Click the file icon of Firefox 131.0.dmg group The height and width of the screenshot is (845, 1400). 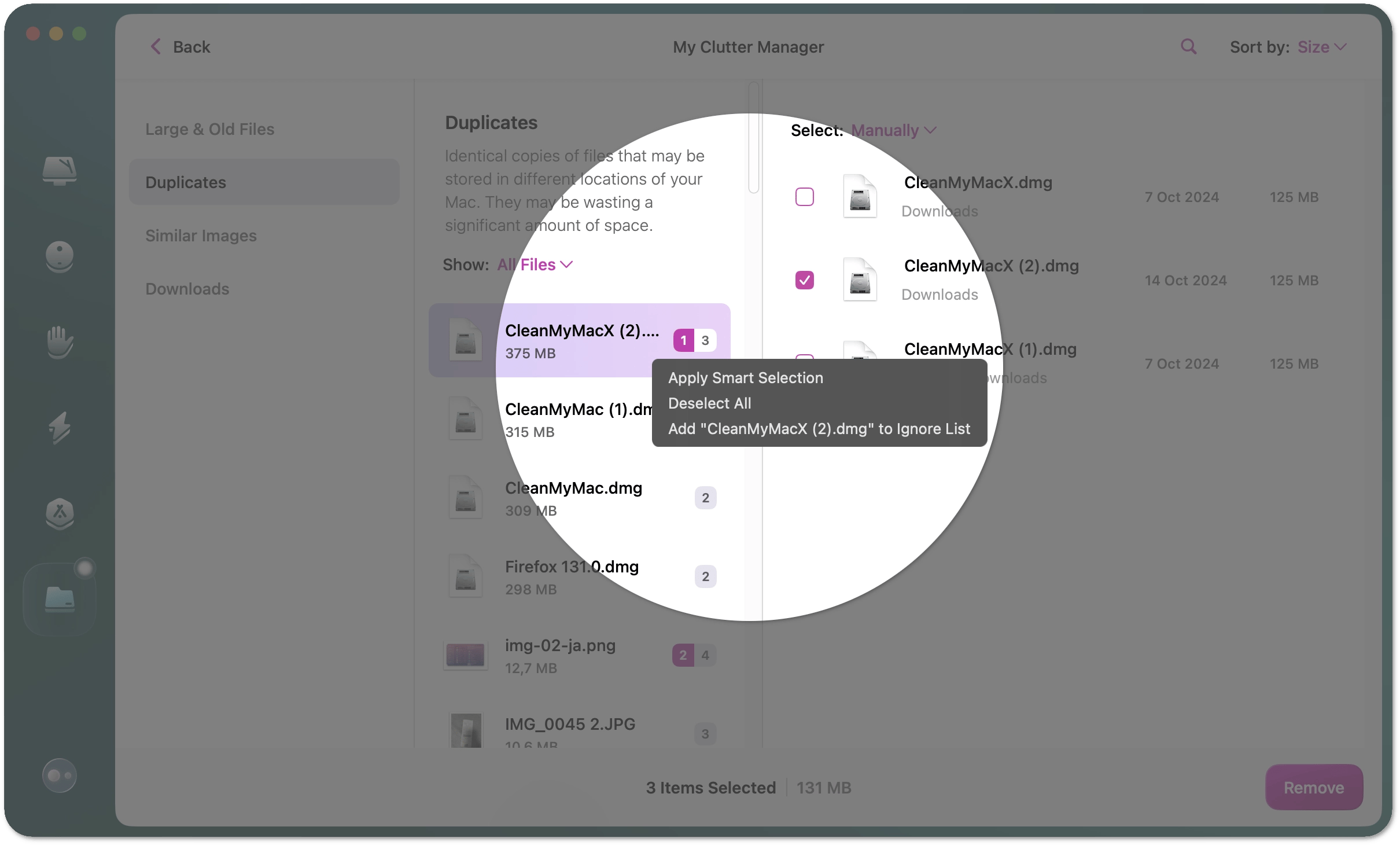coord(466,576)
